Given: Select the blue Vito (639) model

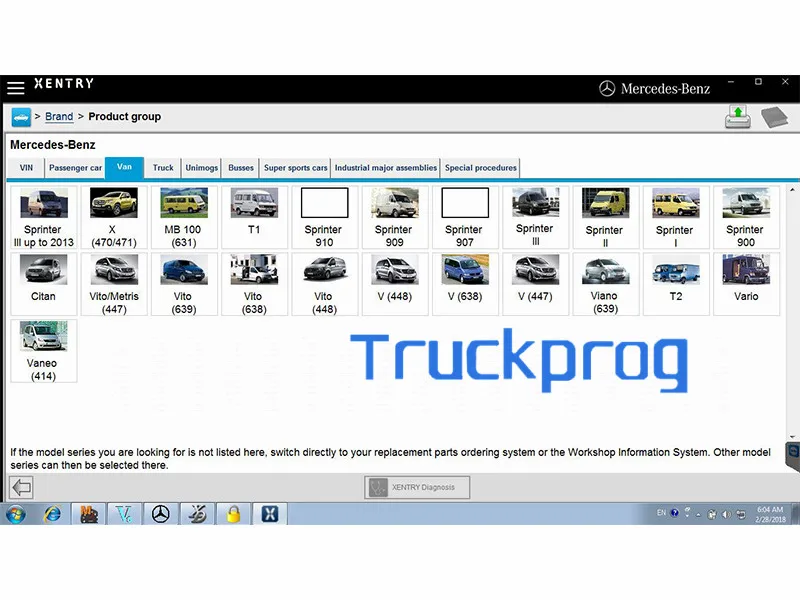Looking at the screenshot, I should click(x=184, y=284).
